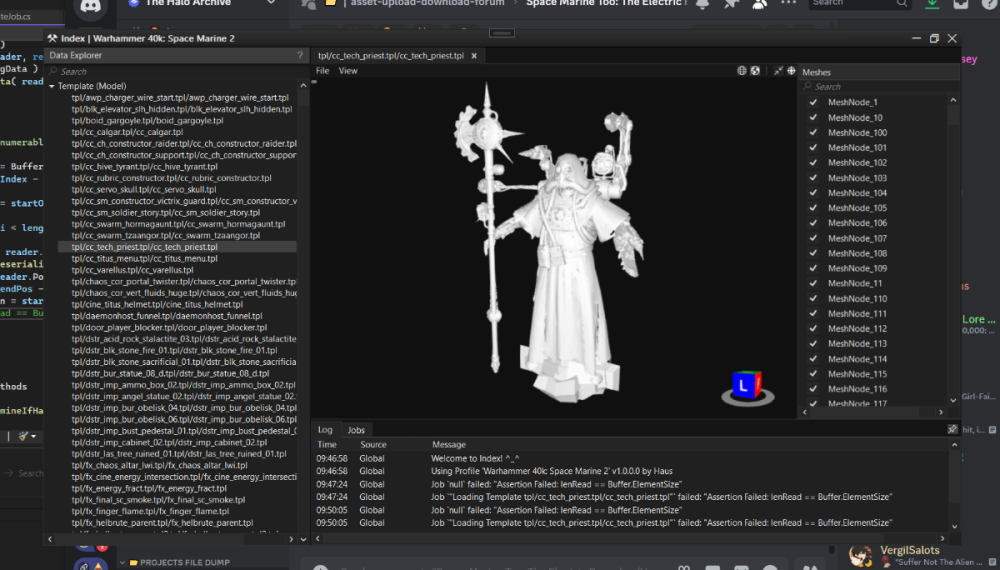Click the Data Explorer search field

(170, 72)
